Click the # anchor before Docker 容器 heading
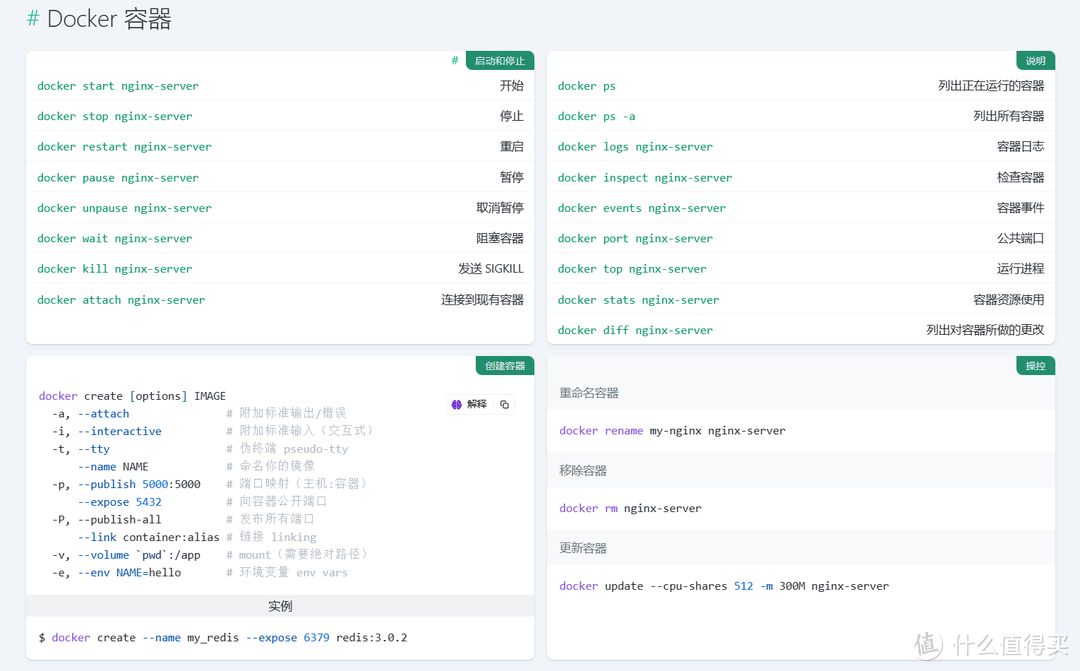The height and width of the screenshot is (671, 1080). 32,19
